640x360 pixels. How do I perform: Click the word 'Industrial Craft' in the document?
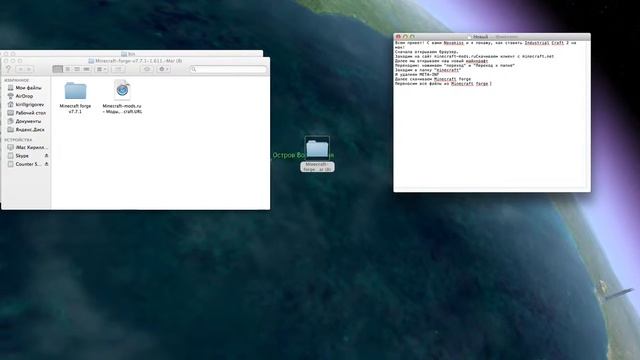[x=544, y=43]
